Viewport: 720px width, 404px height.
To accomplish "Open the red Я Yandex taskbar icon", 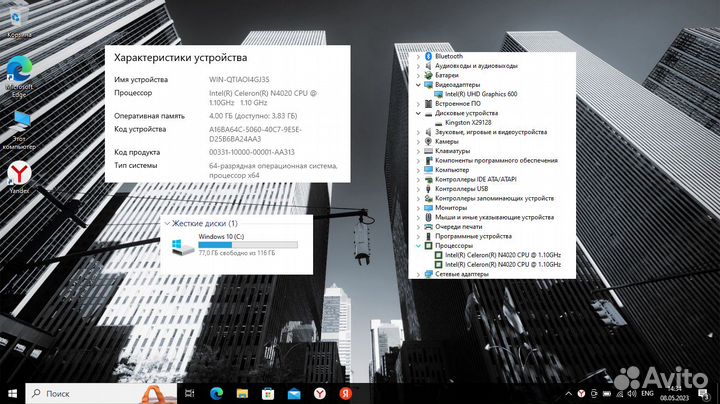I will coord(345,393).
